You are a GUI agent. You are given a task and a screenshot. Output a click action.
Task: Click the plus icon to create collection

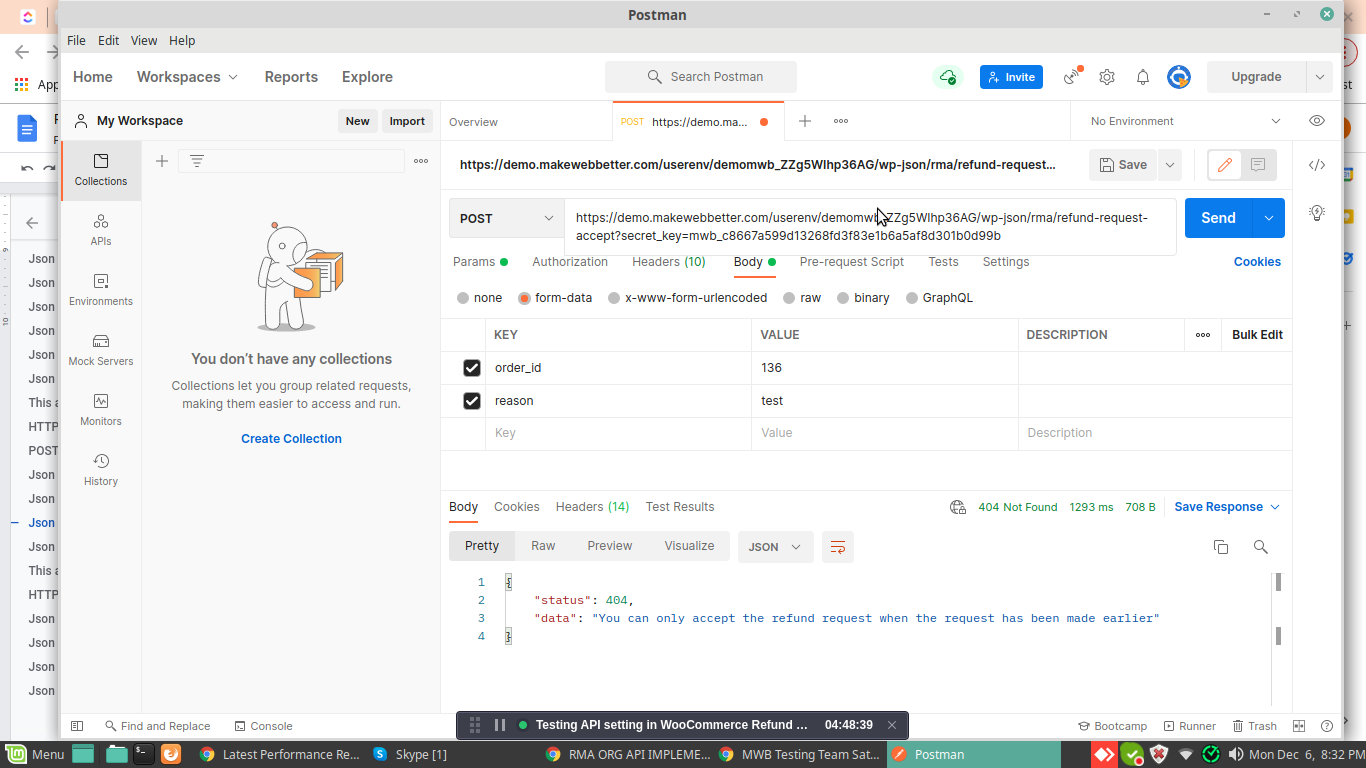click(x=162, y=161)
